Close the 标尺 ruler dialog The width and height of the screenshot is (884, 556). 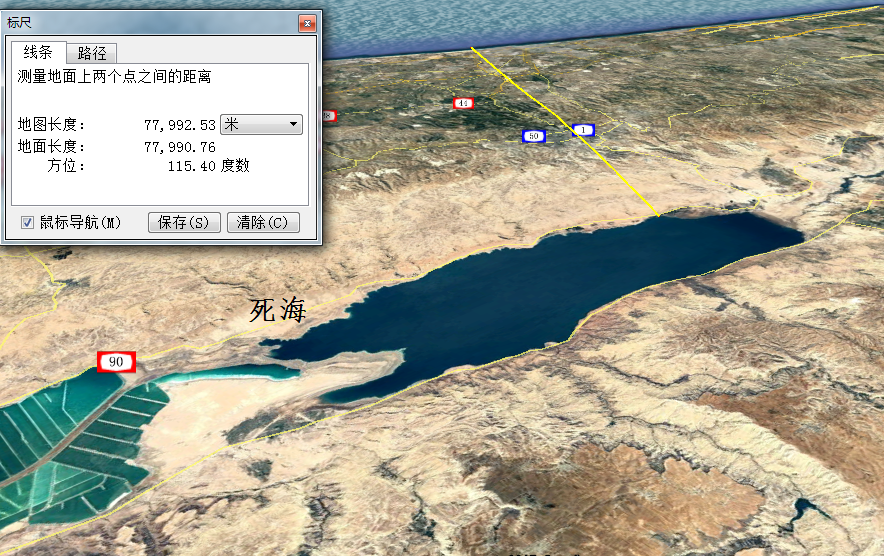pyautogui.click(x=306, y=23)
